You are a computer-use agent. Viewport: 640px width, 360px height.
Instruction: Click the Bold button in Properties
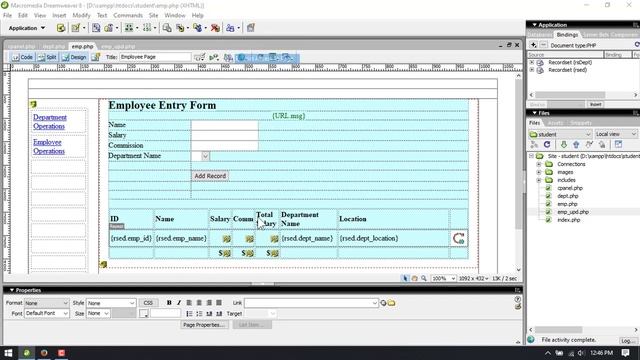(169, 302)
